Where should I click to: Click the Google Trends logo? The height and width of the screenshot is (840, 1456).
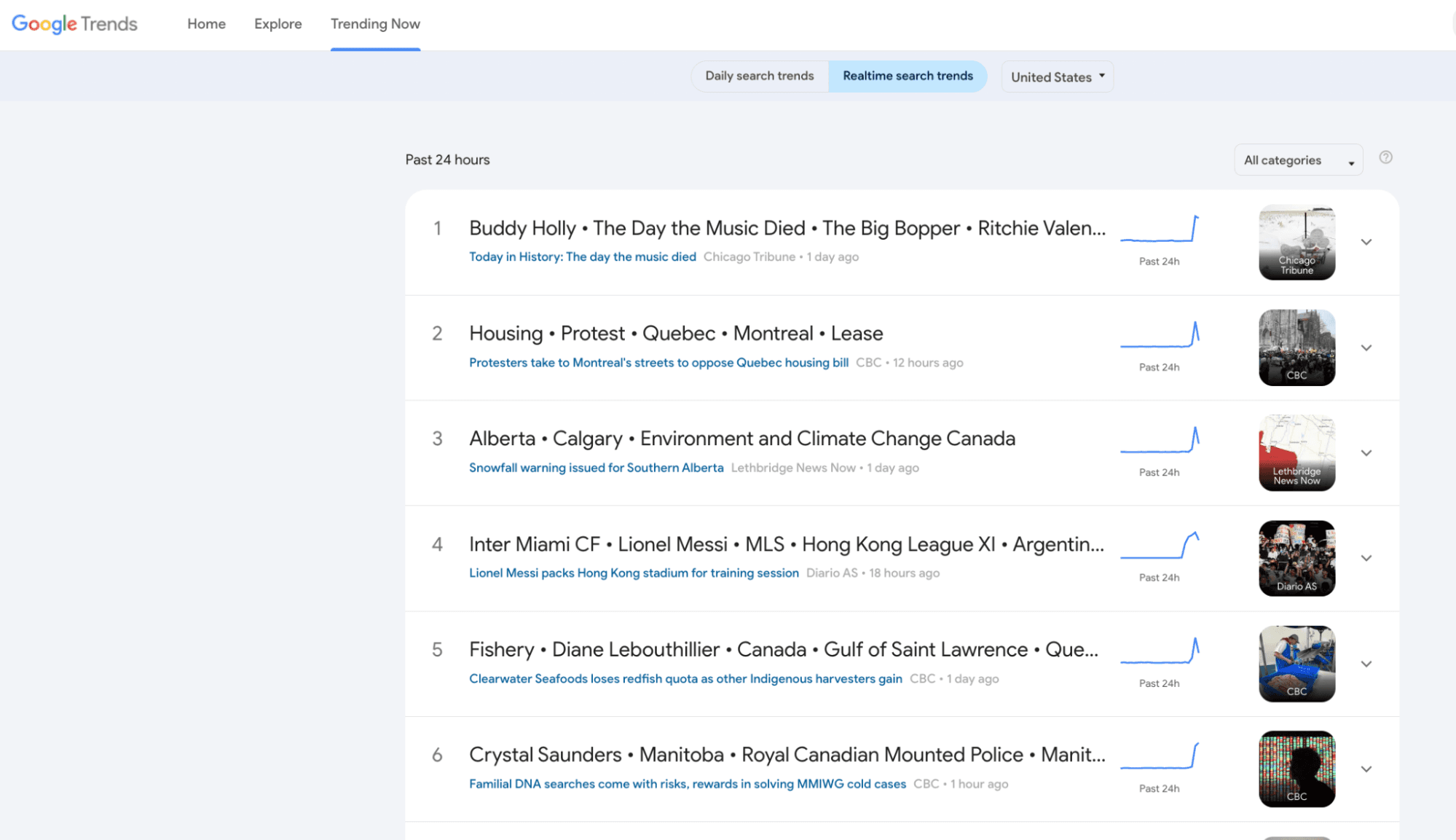pyautogui.click(x=74, y=24)
